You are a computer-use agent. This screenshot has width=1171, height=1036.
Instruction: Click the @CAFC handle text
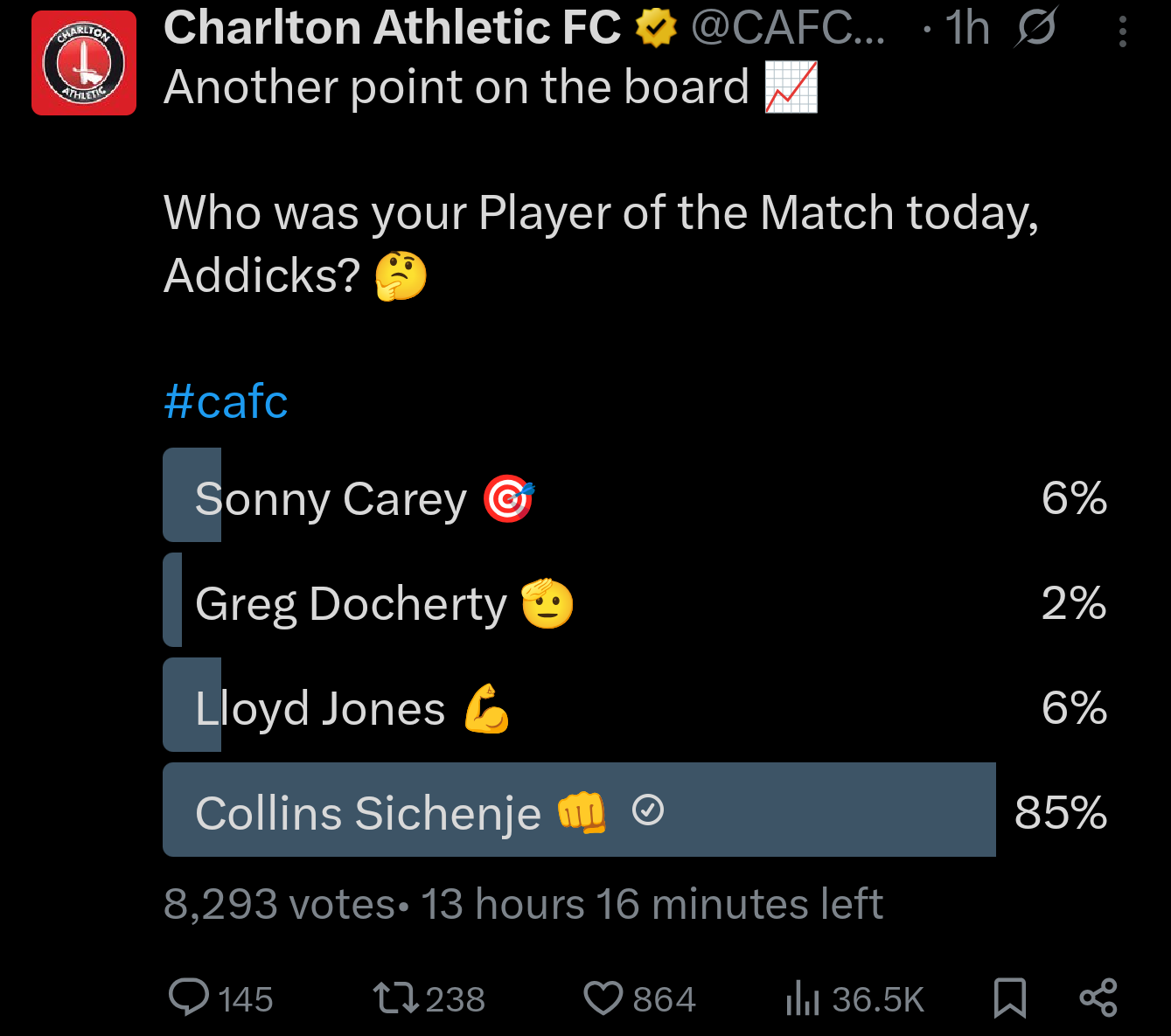787,28
